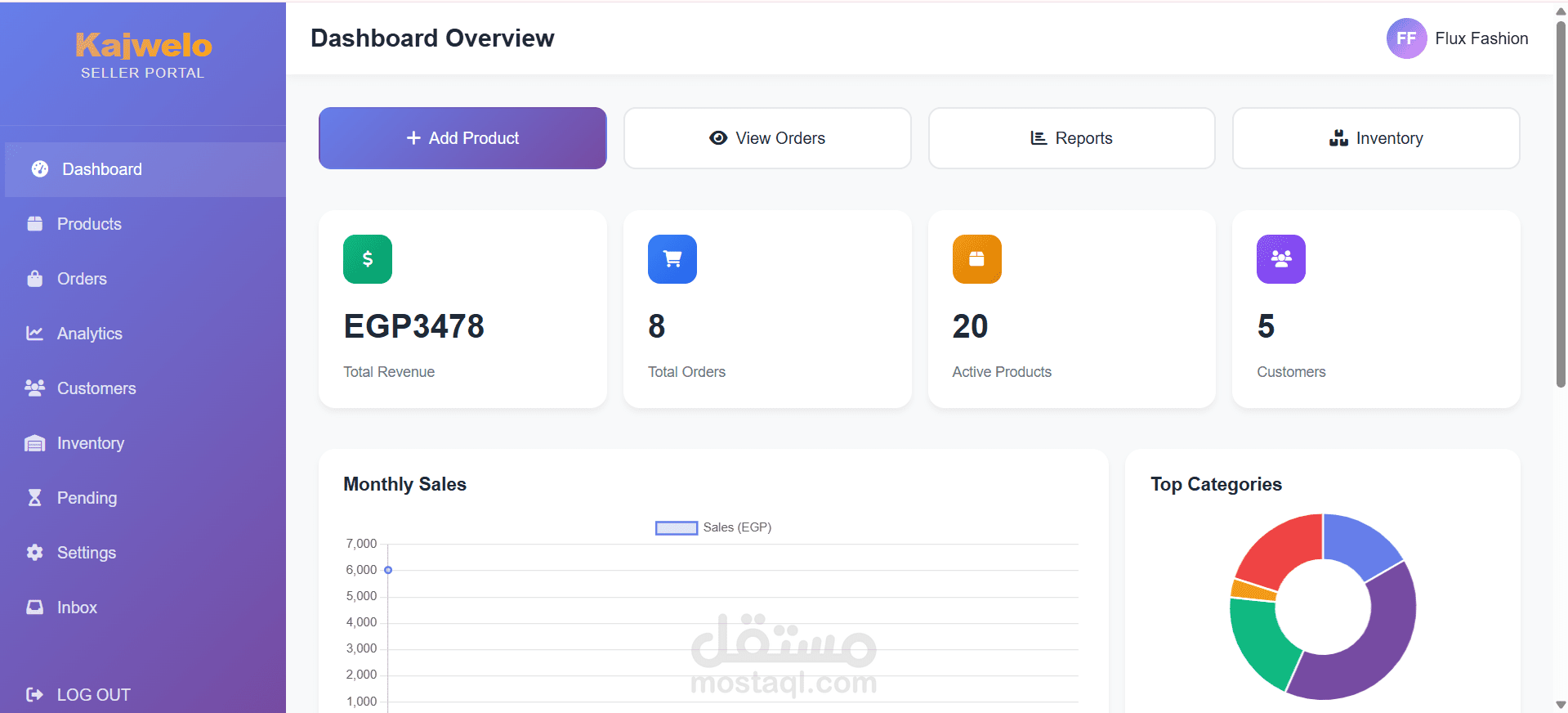1568x713 pixels.
Task: Toggle the Sales (EGP) legend item
Action: (713, 527)
